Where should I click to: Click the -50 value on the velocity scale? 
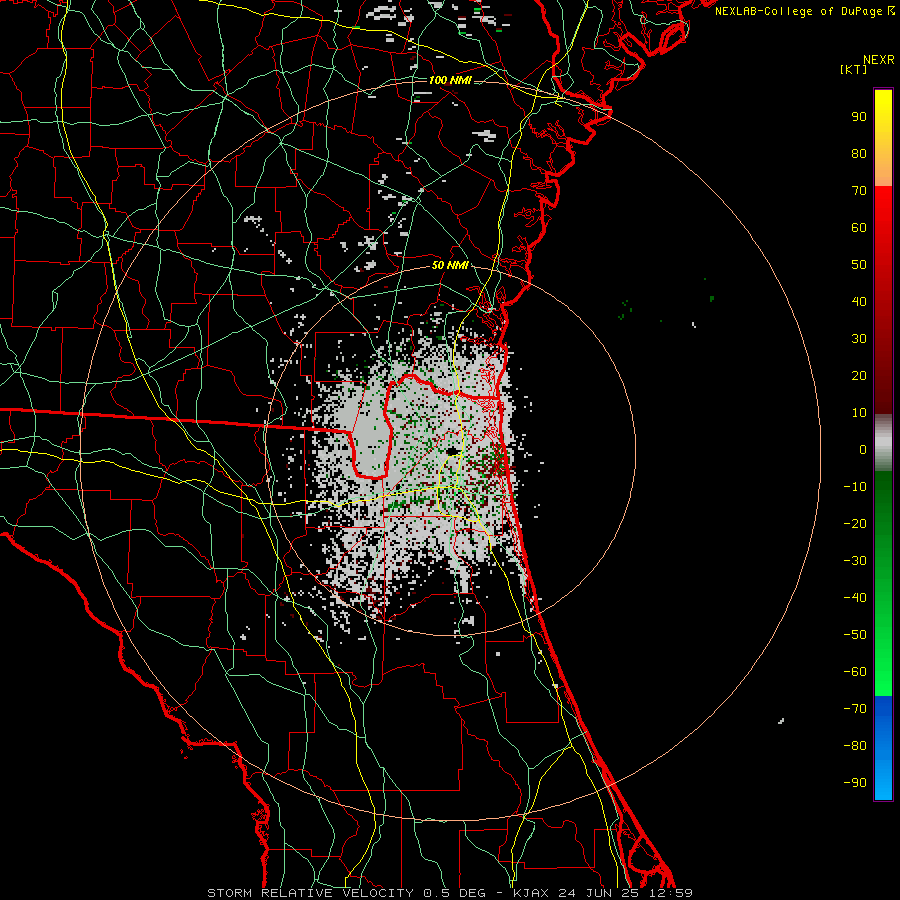tap(855, 635)
